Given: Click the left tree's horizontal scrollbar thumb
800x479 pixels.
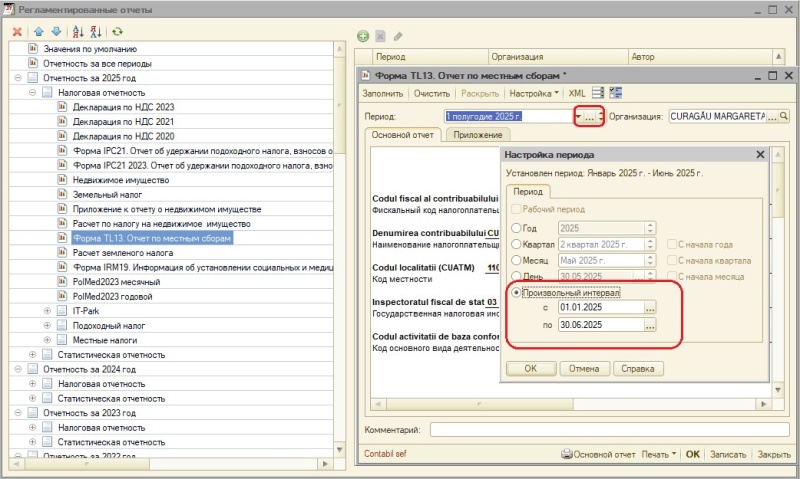Looking at the screenshot, I should coord(87,464).
